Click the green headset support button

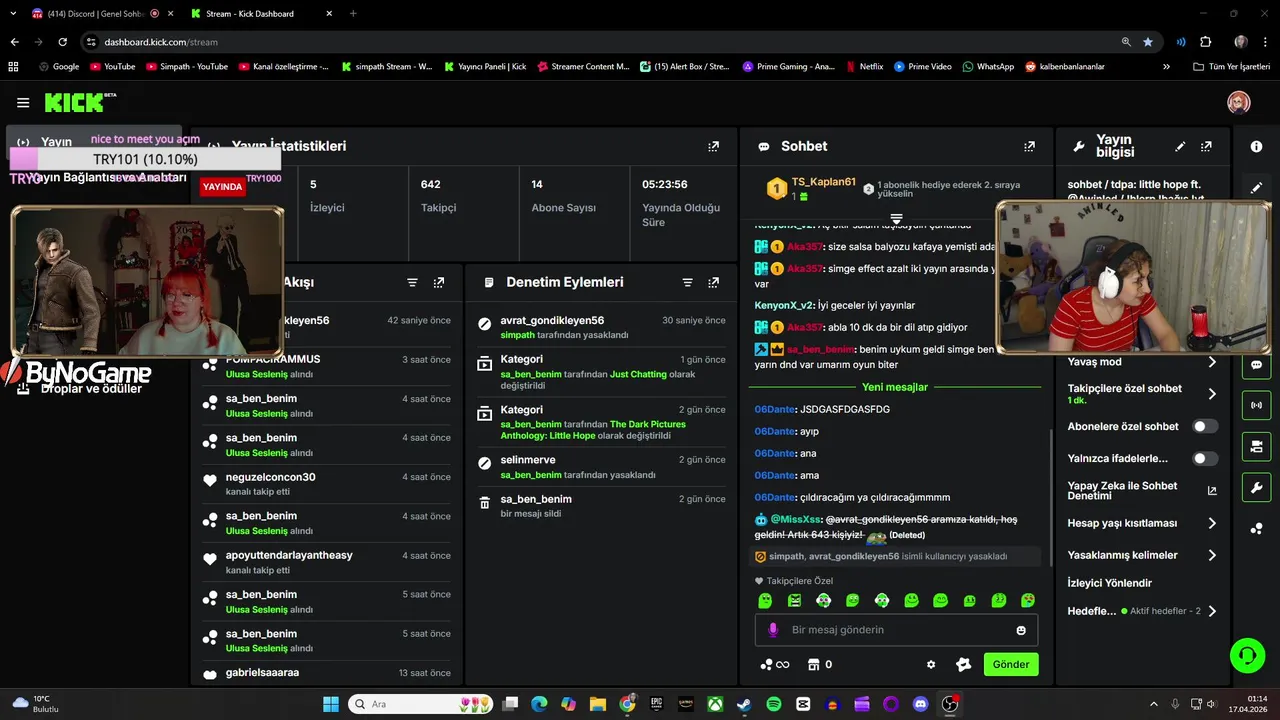(x=1248, y=656)
